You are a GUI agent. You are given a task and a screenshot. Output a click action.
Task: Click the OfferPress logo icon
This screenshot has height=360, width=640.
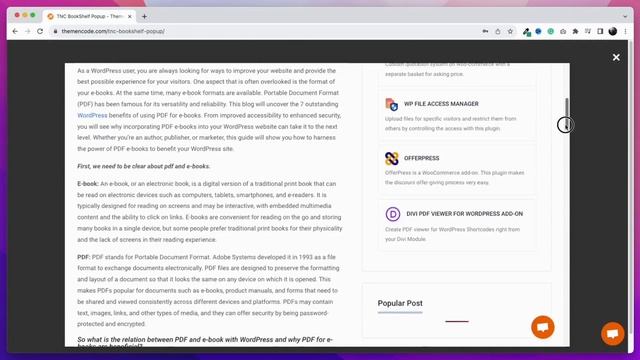tap(391, 158)
